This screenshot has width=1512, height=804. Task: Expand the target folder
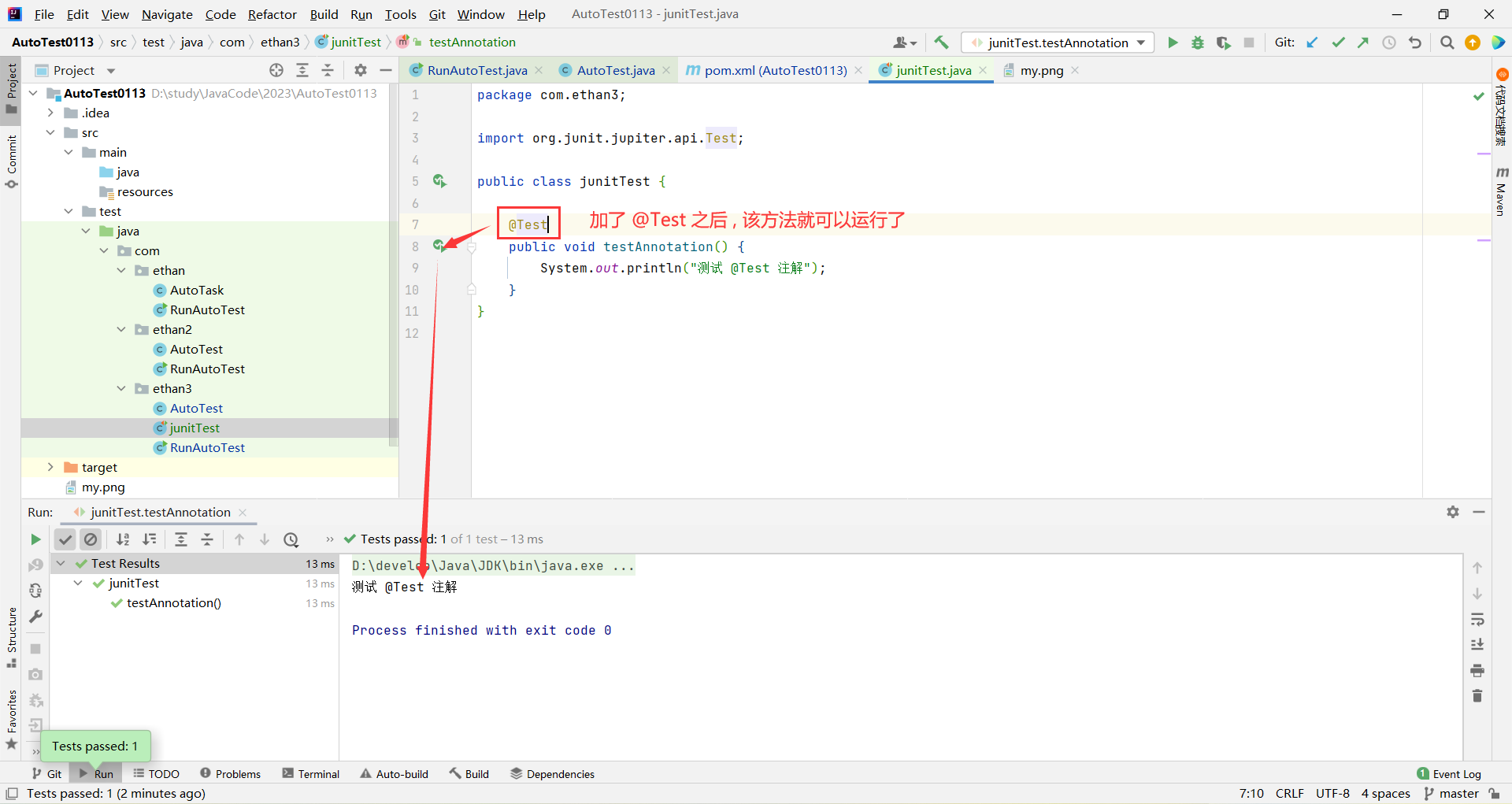point(50,467)
